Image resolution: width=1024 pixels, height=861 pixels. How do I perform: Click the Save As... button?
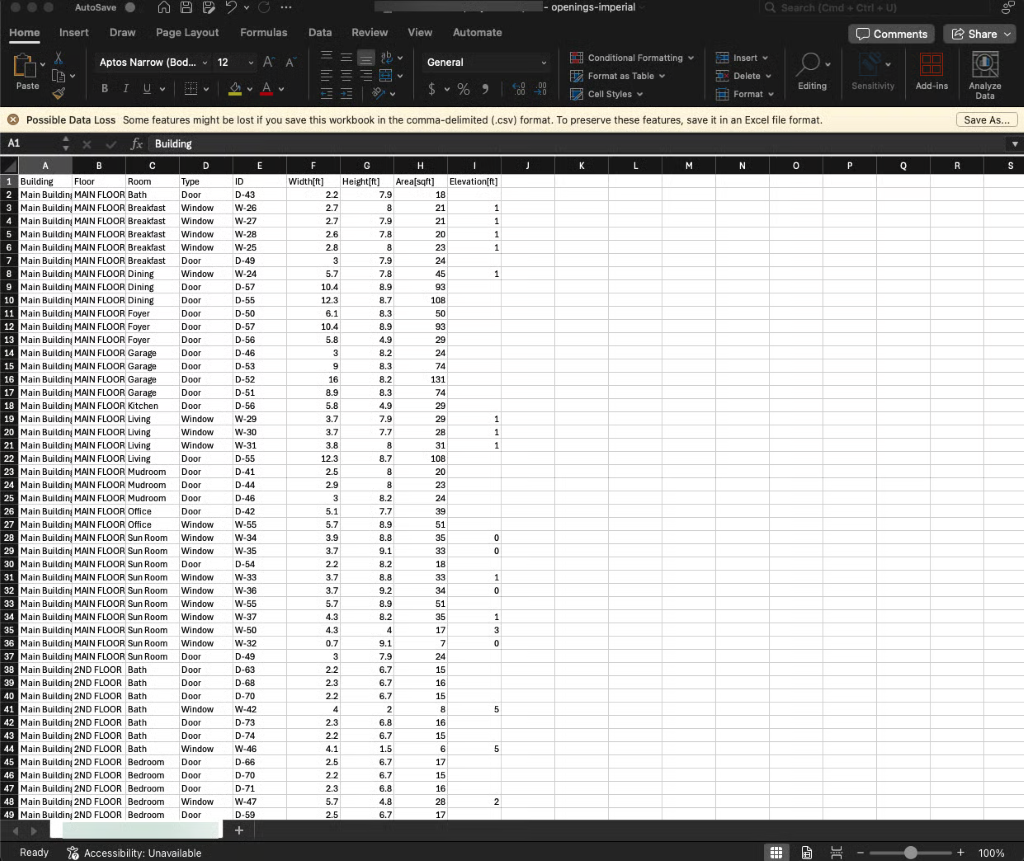(987, 120)
